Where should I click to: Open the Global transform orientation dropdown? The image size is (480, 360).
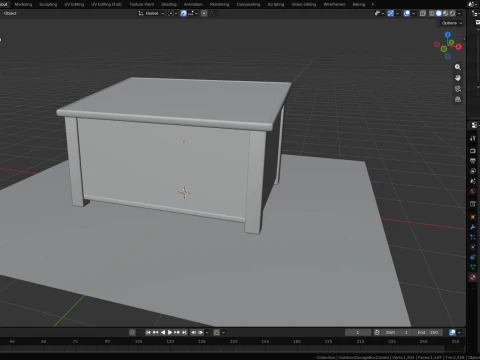(151, 13)
